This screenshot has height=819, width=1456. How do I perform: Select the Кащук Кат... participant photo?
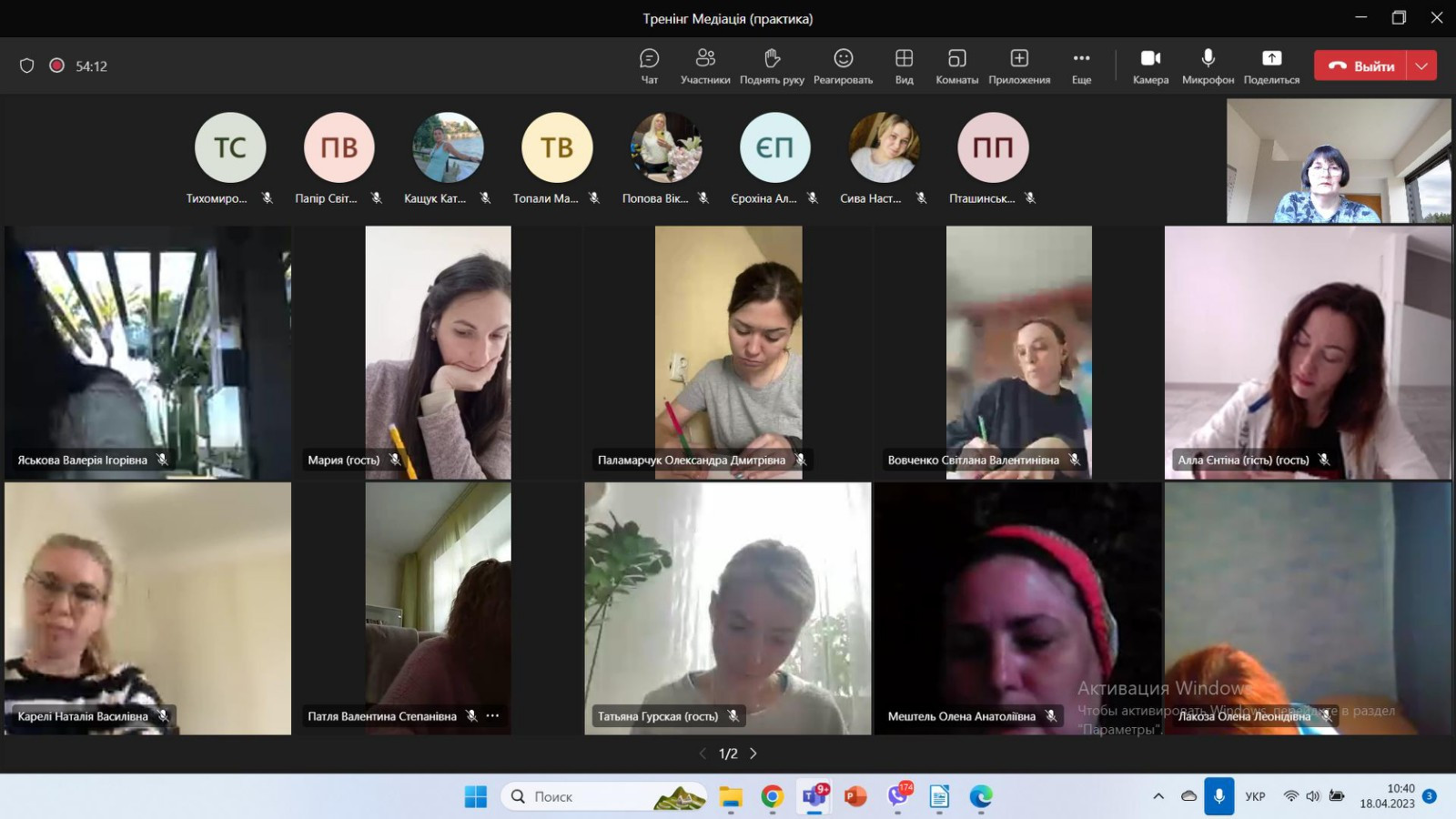coord(448,147)
